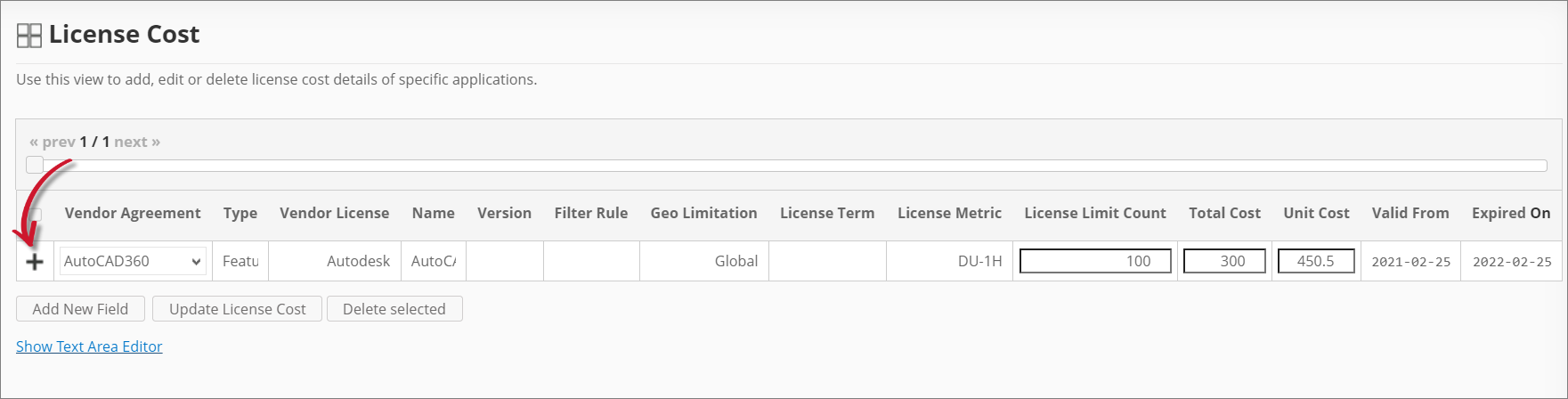This screenshot has height=399, width=1568.
Task: Click the License Cost grid icon
Action: pyautogui.click(x=29, y=36)
